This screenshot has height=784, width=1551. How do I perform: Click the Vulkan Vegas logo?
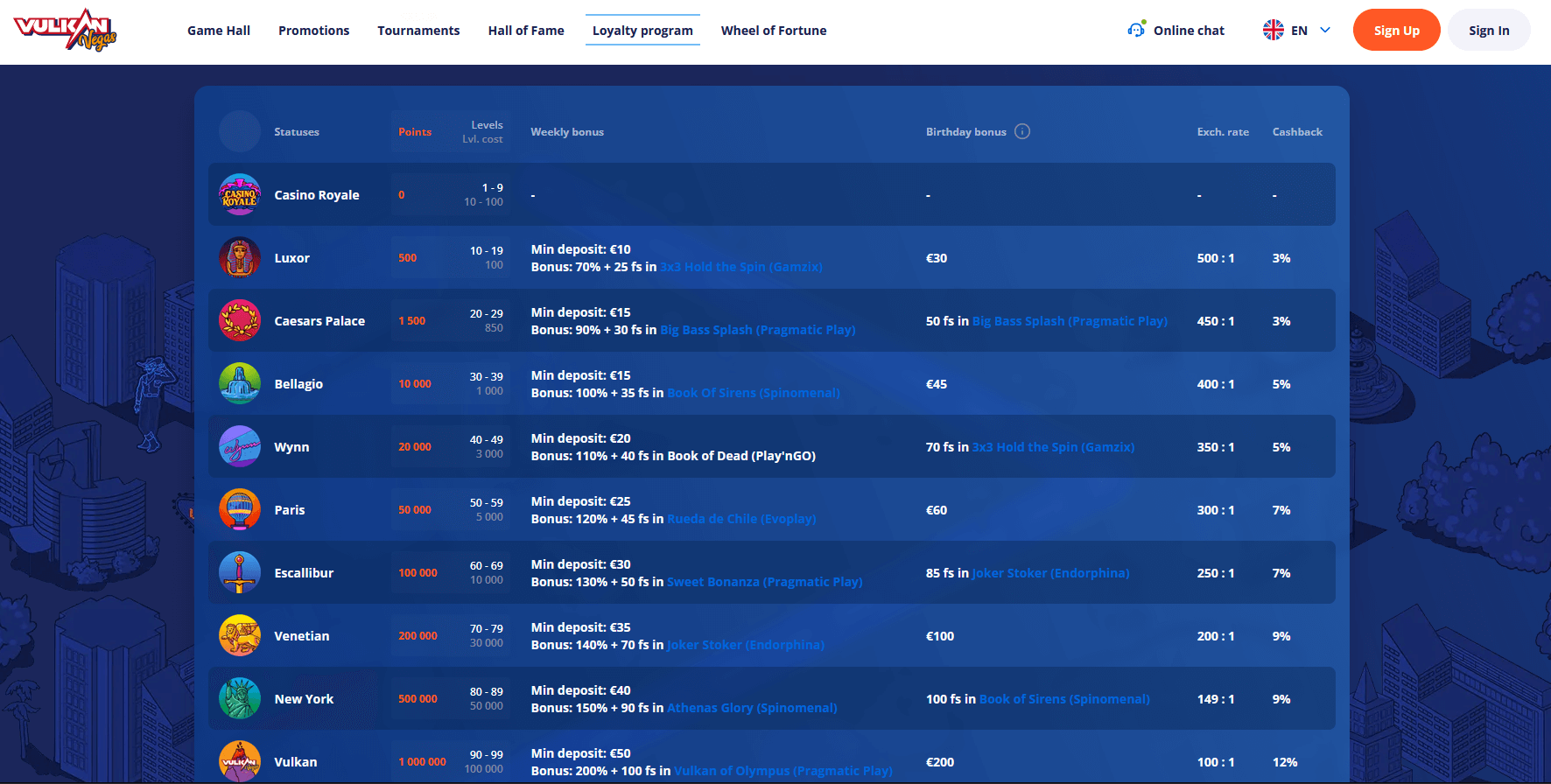tap(66, 30)
